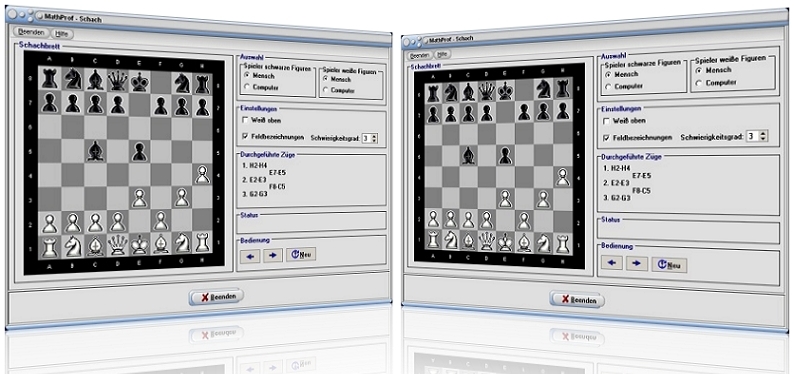The height and width of the screenshot is (374, 794).
Task: Toggle 'Weiß oben' checkbox in left window
Action: click(246, 120)
